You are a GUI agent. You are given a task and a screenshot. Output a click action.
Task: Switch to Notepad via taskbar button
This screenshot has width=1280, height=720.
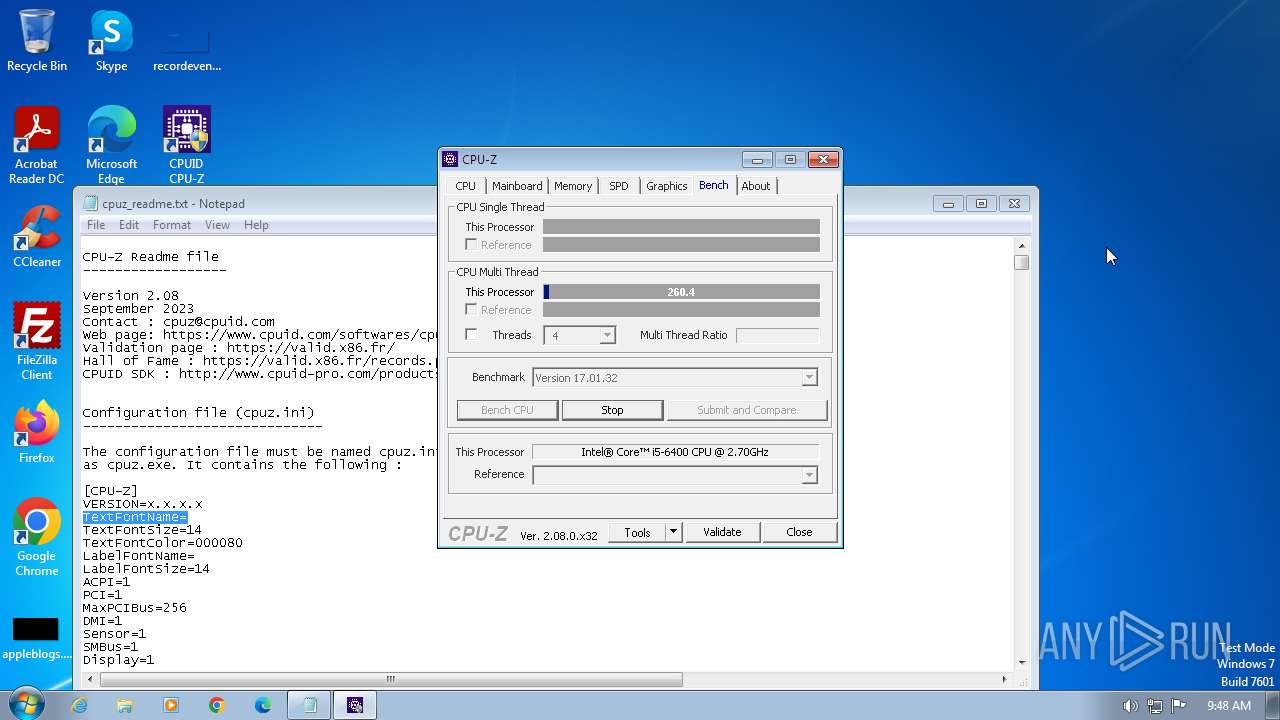(x=310, y=705)
